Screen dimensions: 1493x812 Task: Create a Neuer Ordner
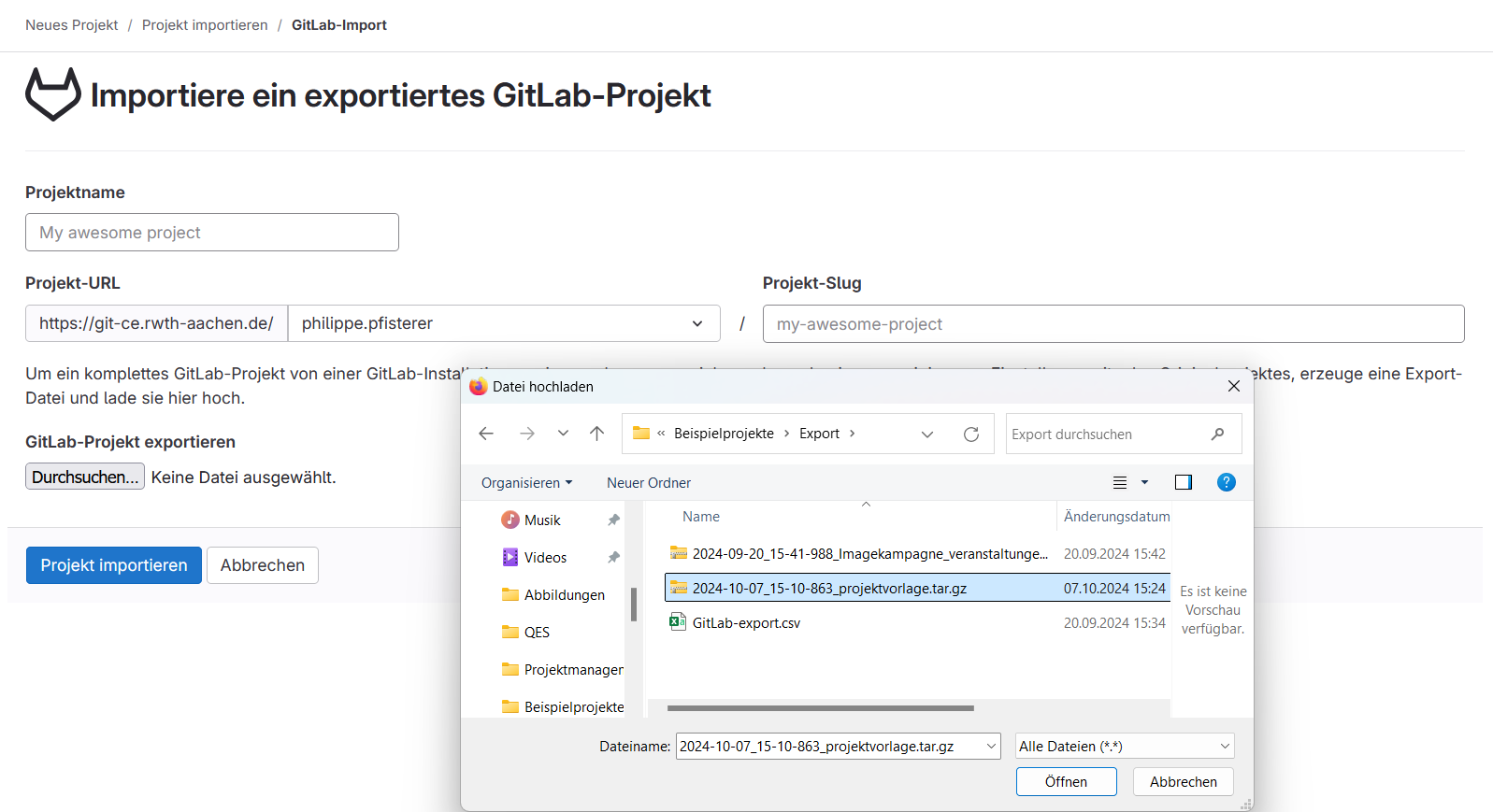point(649,483)
